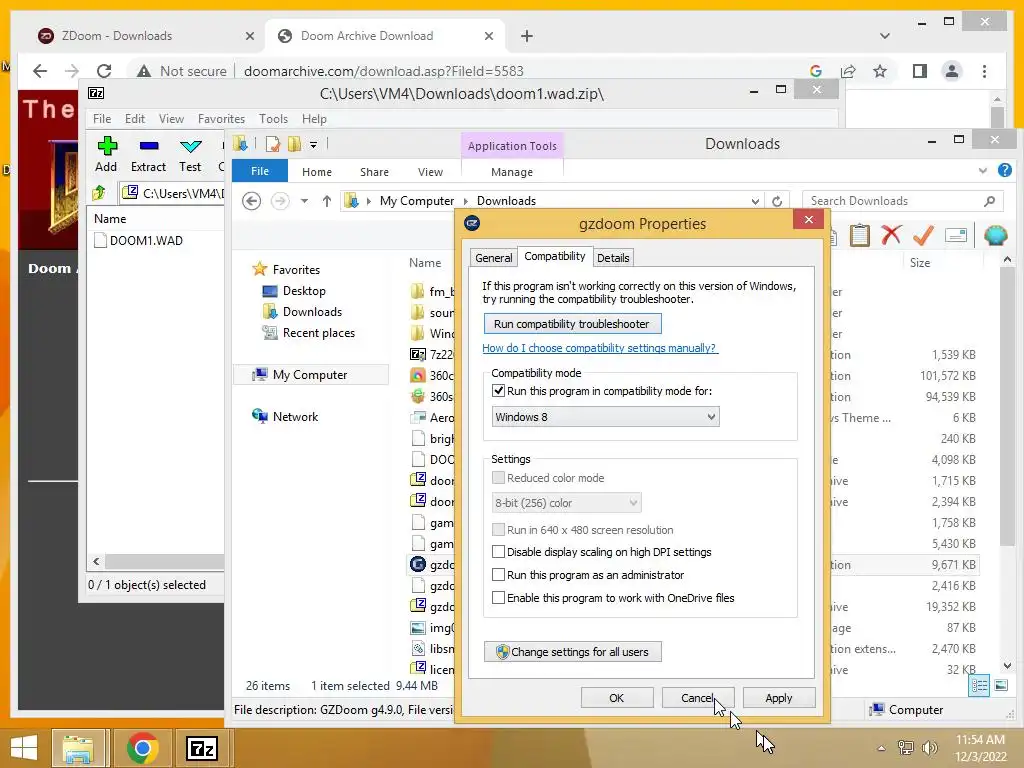
Task: Switch to details view icon in Explorer status bar
Action: (978, 686)
